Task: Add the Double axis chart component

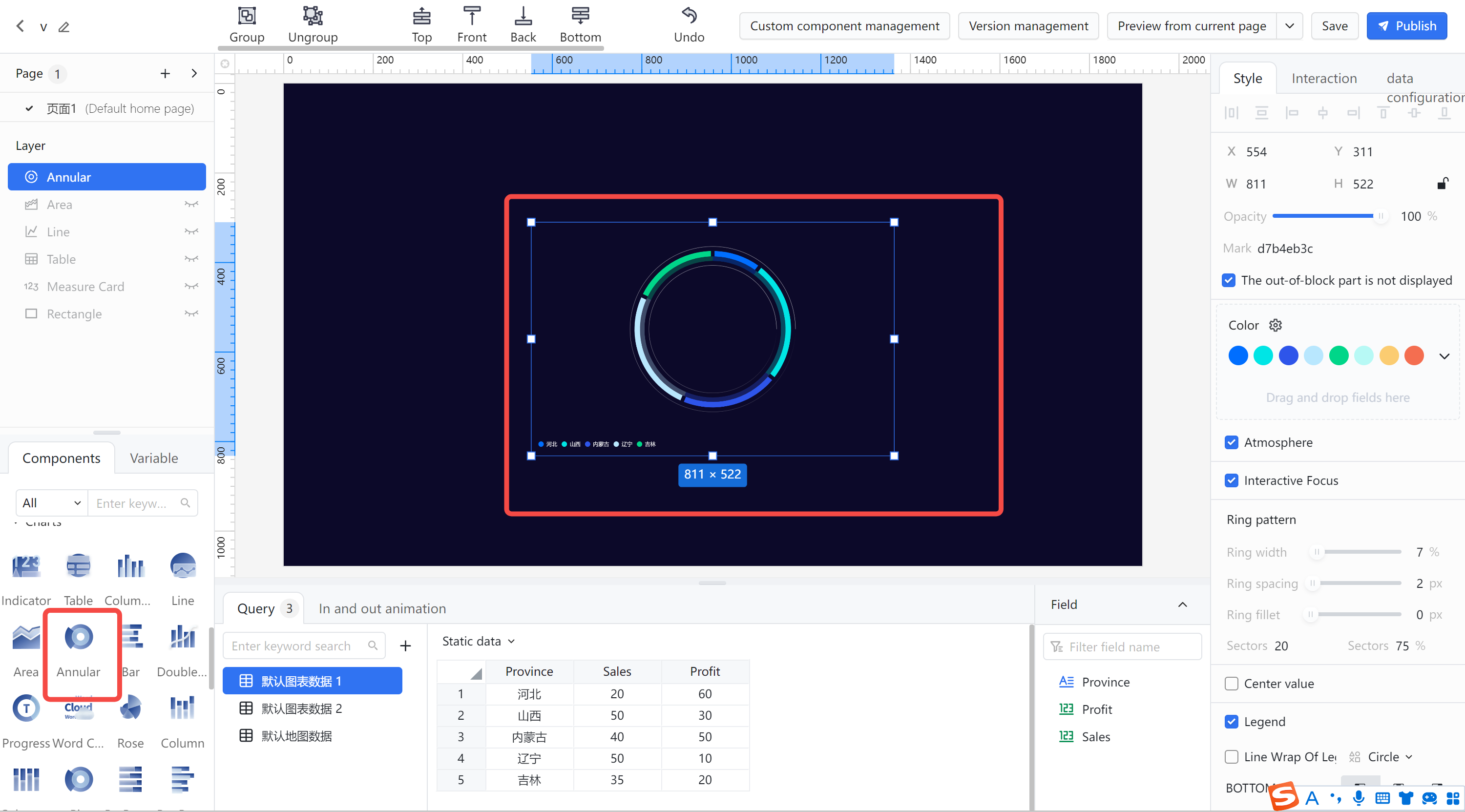Action: tap(182, 650)
